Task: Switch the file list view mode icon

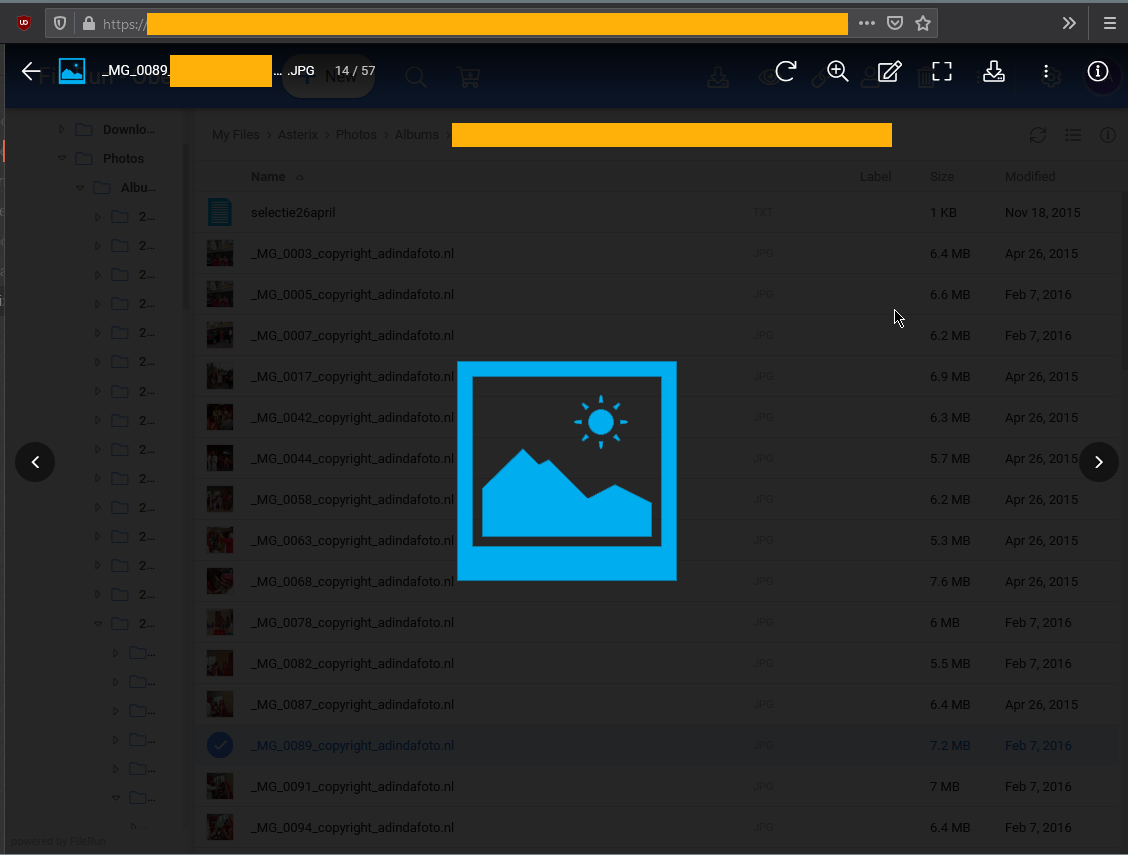Action: [x=1073, y=135]
